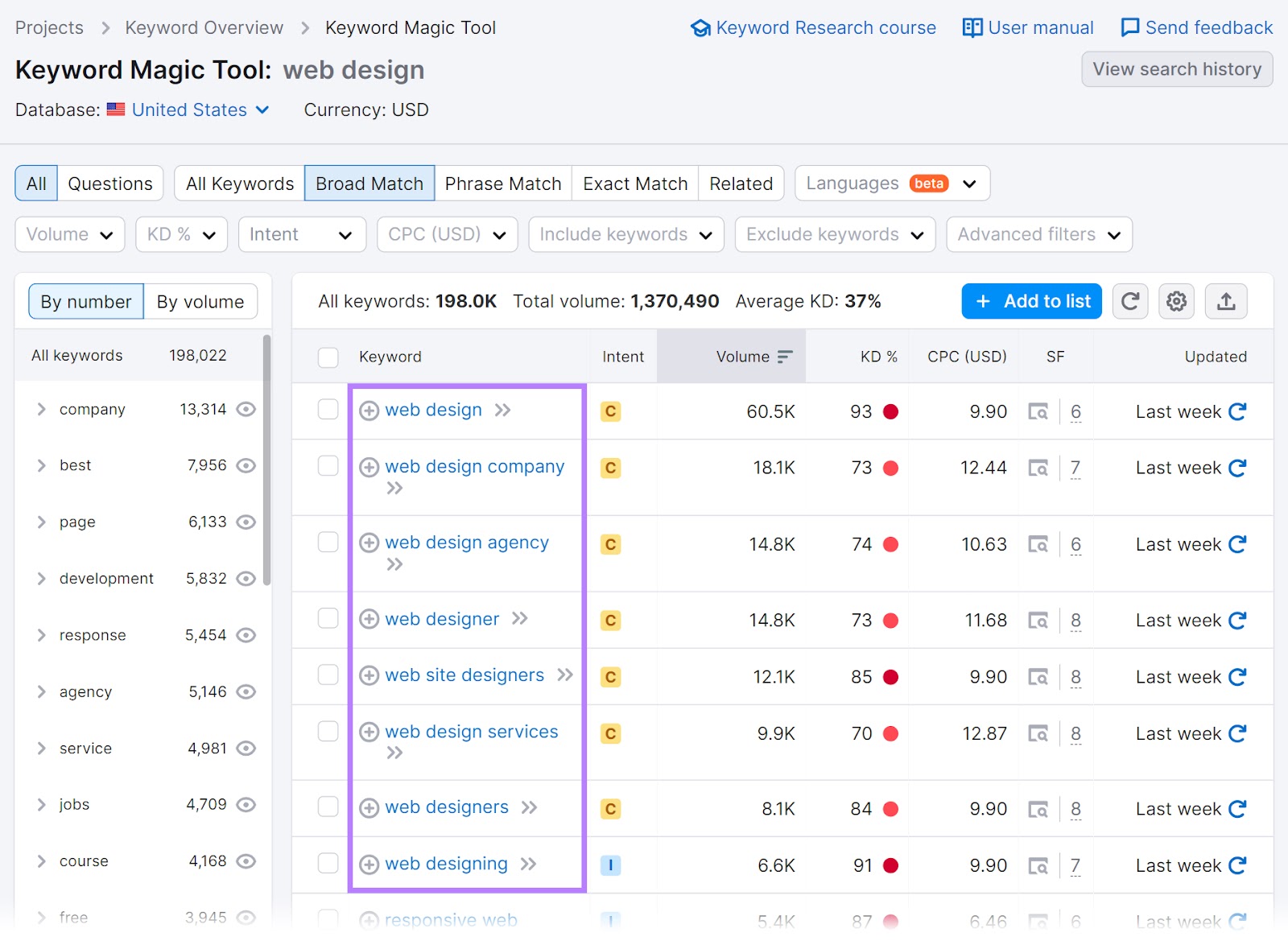Open SERP preview for "web design"
Image resolution: width=1288 pixels, height=945 pixels.
(x=1039, y=411)
